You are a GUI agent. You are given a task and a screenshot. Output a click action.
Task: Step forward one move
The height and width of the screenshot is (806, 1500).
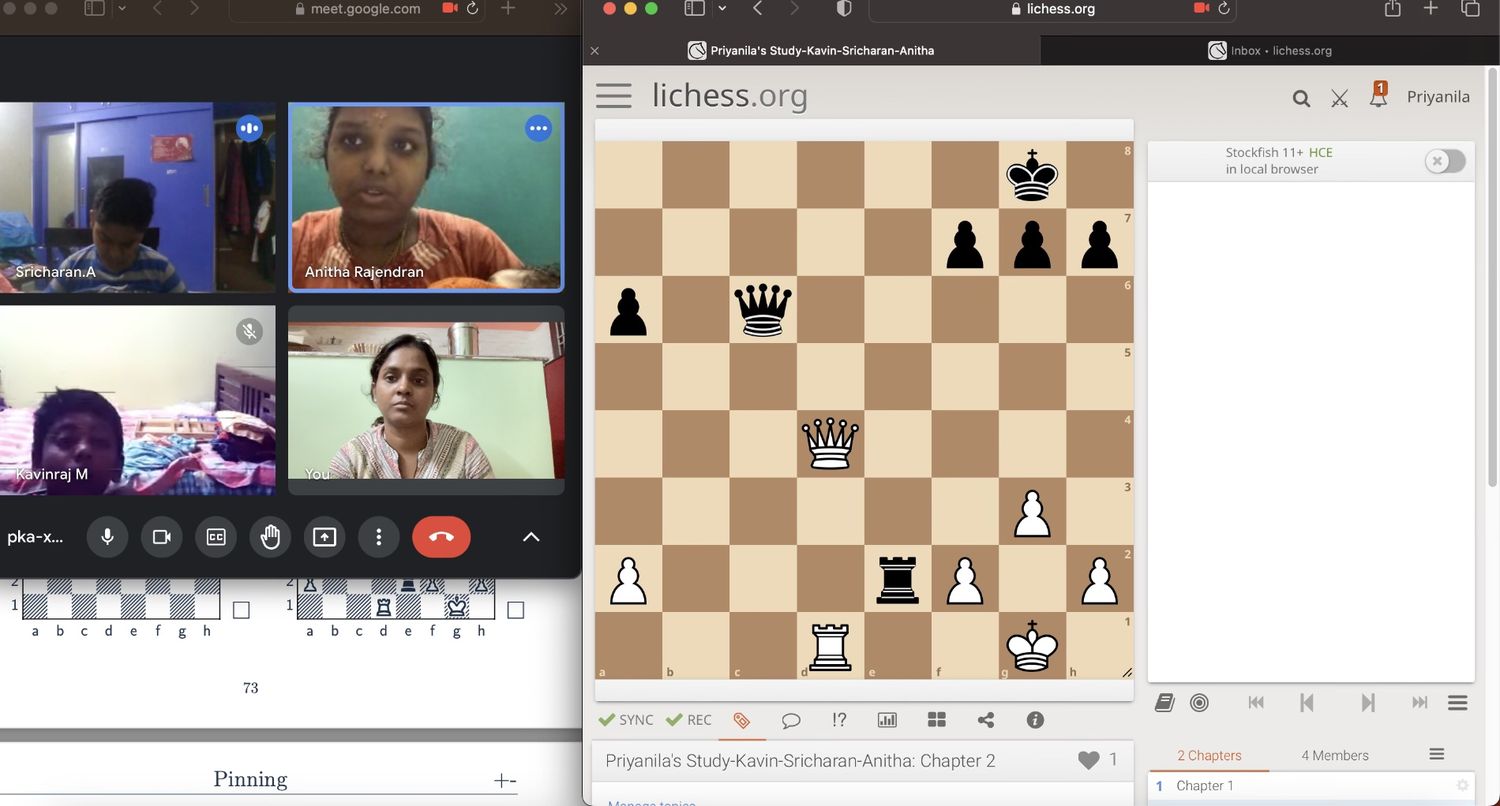(x=1368, y=703)
